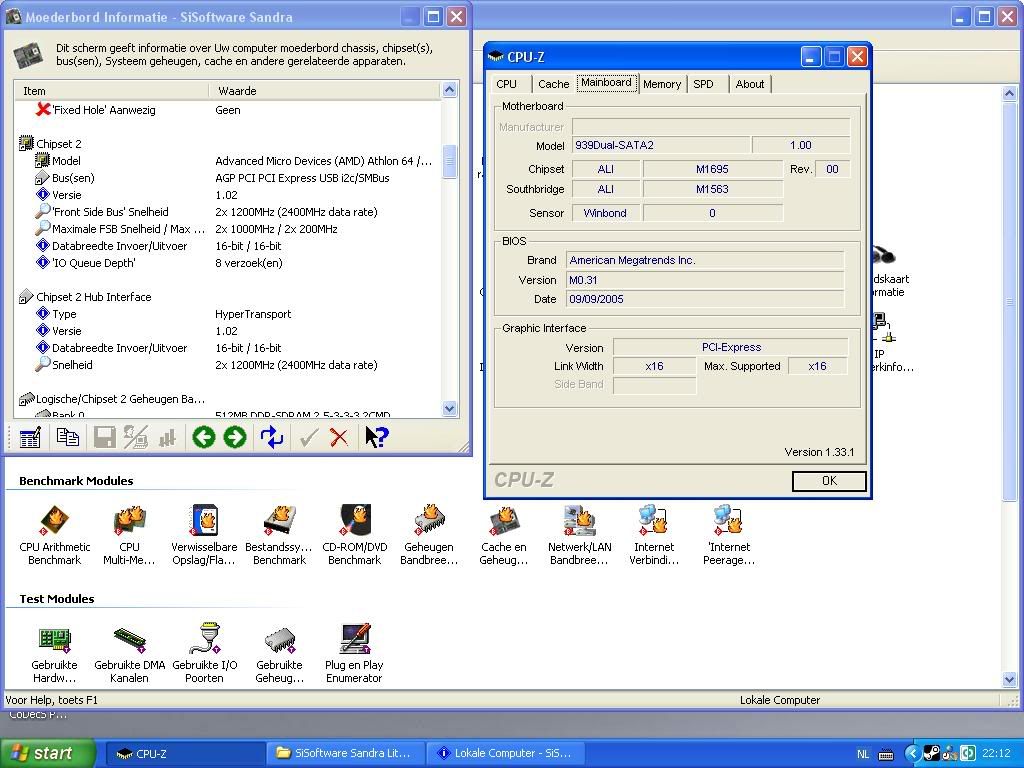Select the Mainboard tab in CPU-Z
Image resolution: width=1024 pixels, height=768 pixels.
[606, 82]
